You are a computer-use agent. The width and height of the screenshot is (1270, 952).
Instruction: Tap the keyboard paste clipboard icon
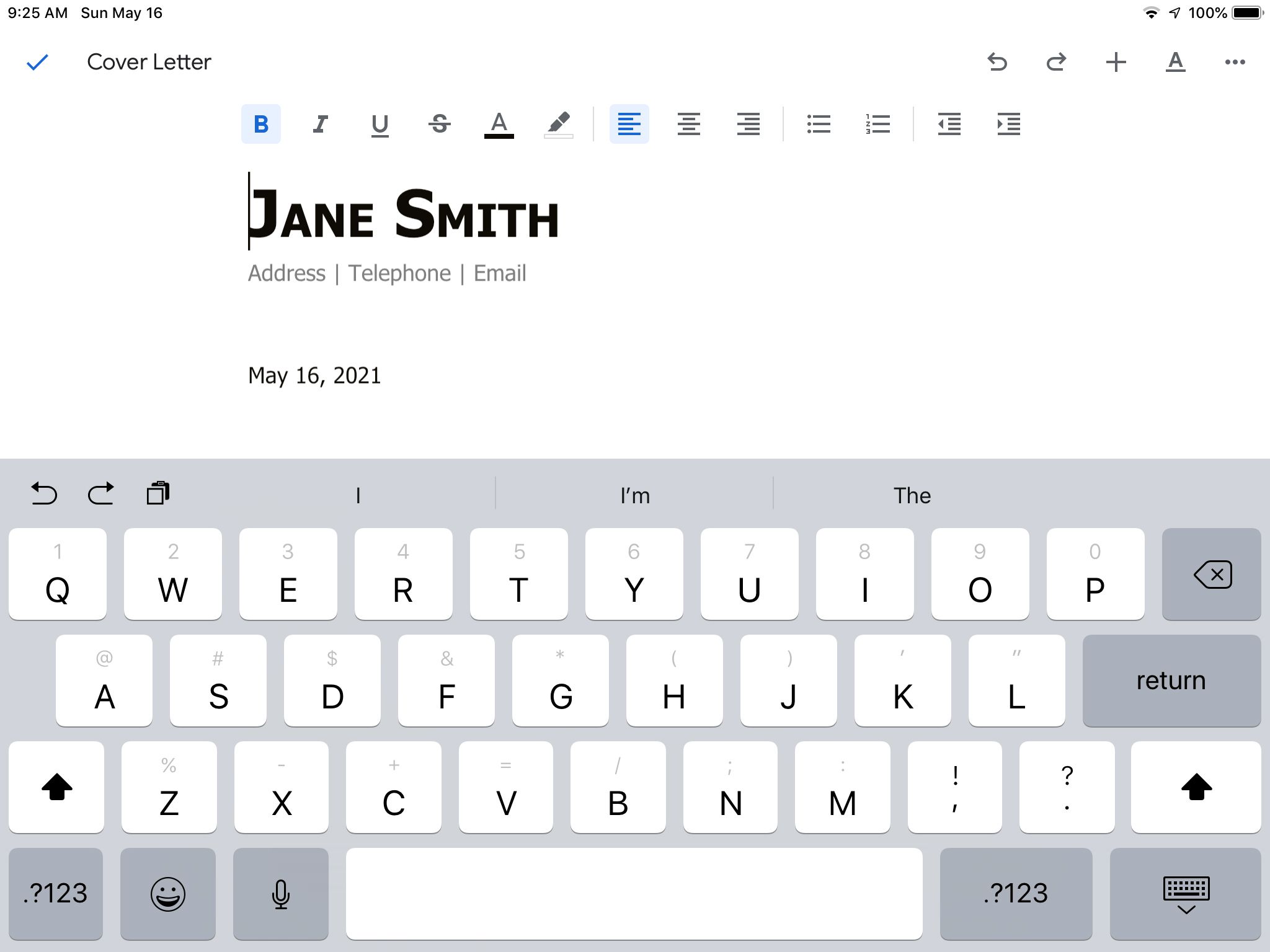pyautogui.click(x=158, y=493)
